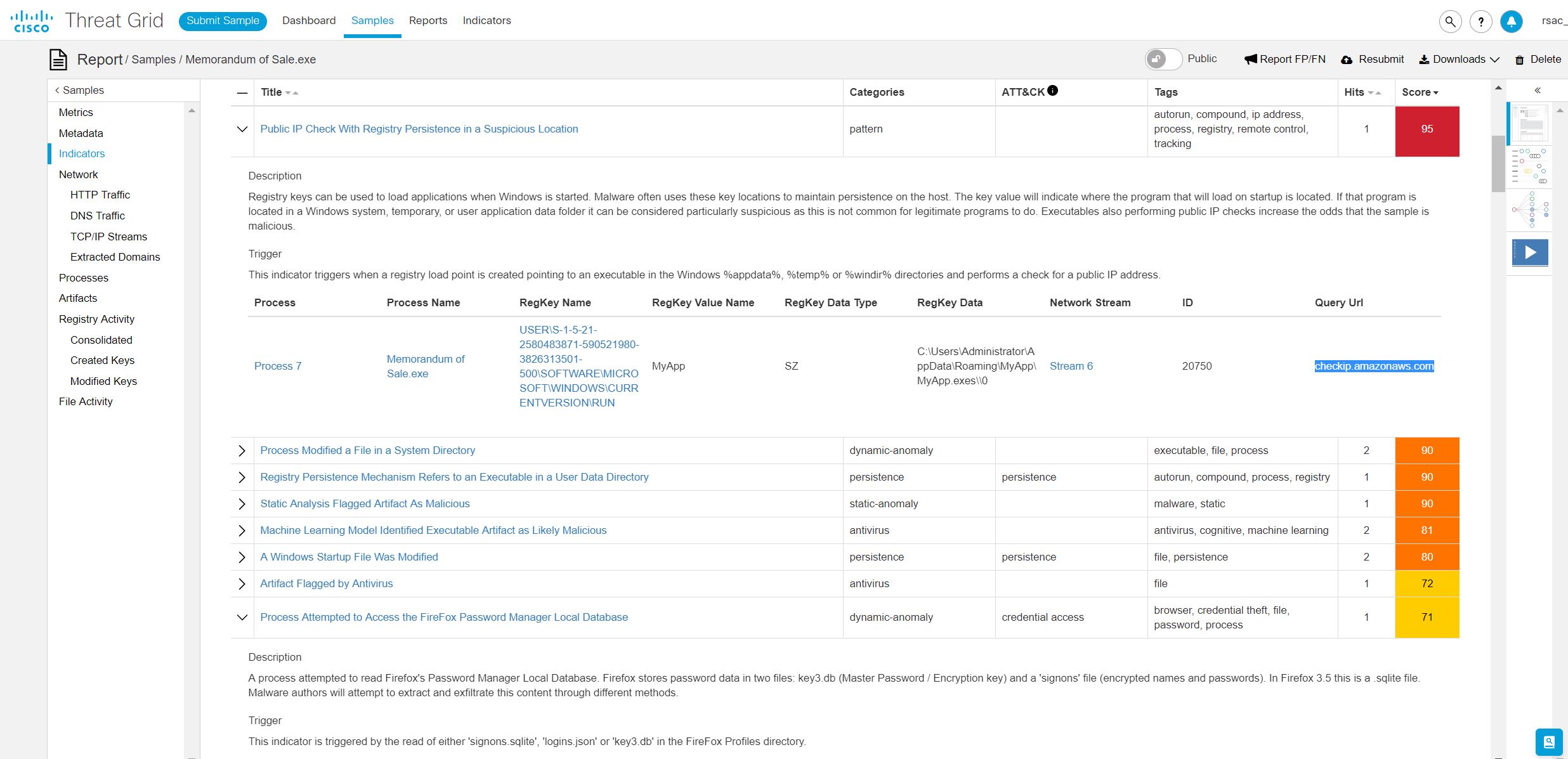Click the Resubmit cloud upload button

(x=1372, y=59)
